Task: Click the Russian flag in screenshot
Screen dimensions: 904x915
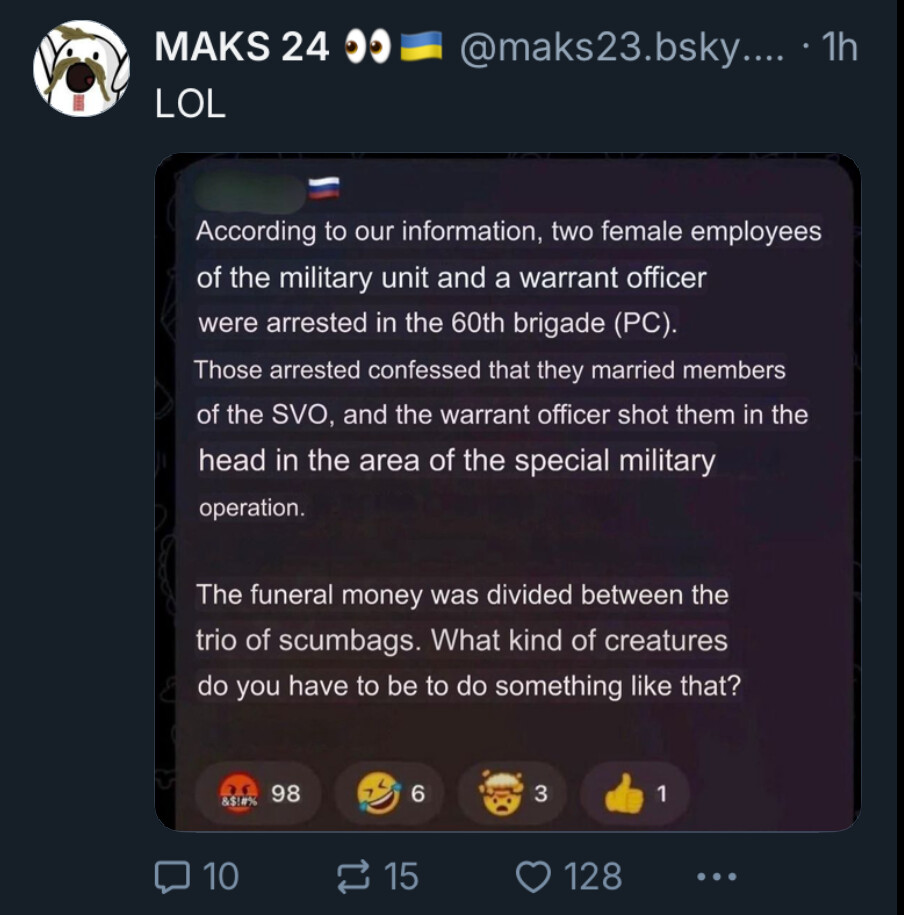Action: (x=324, y=188)
